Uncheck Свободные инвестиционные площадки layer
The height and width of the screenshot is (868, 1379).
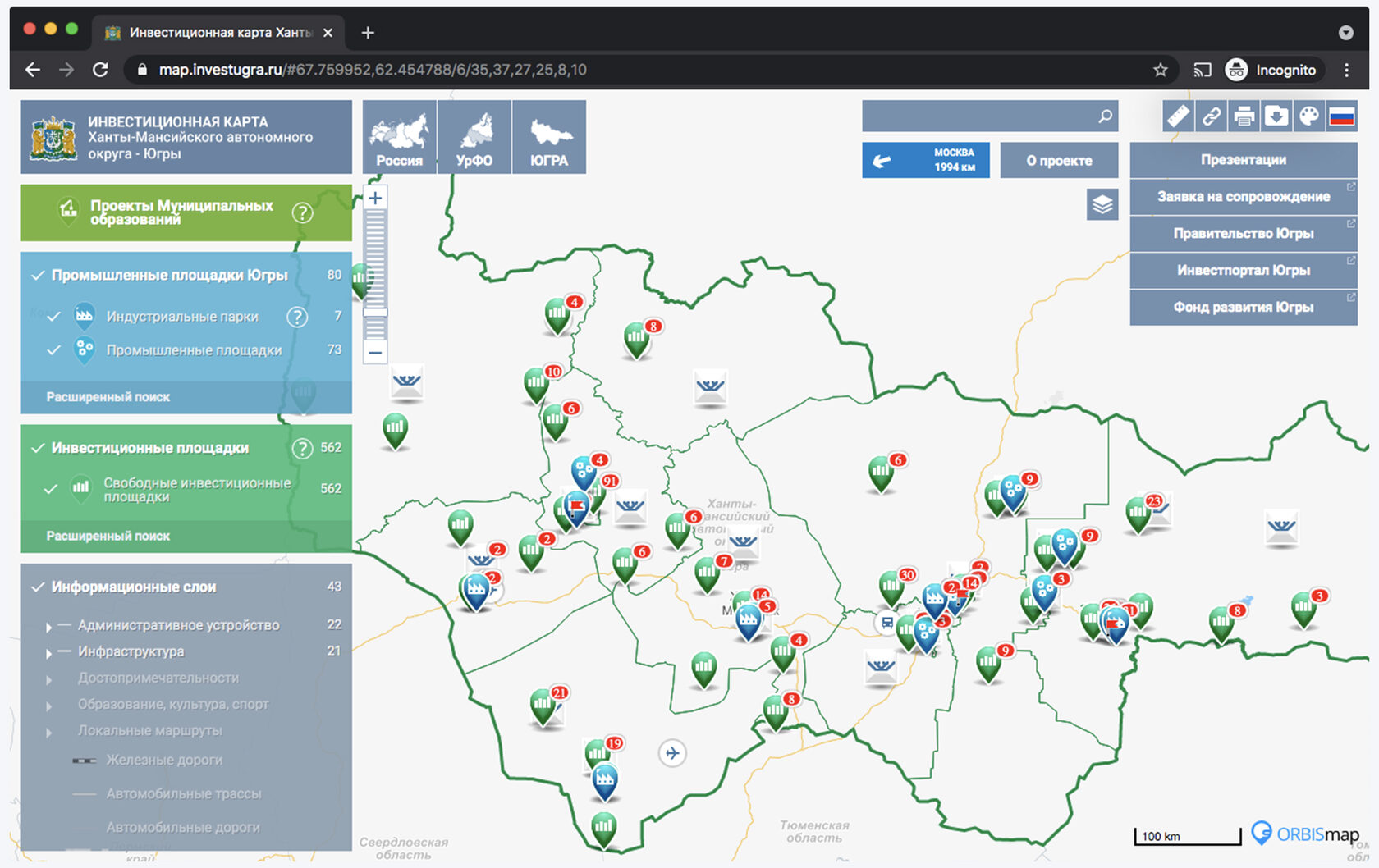pyautogui.click(x=51, y=489)
